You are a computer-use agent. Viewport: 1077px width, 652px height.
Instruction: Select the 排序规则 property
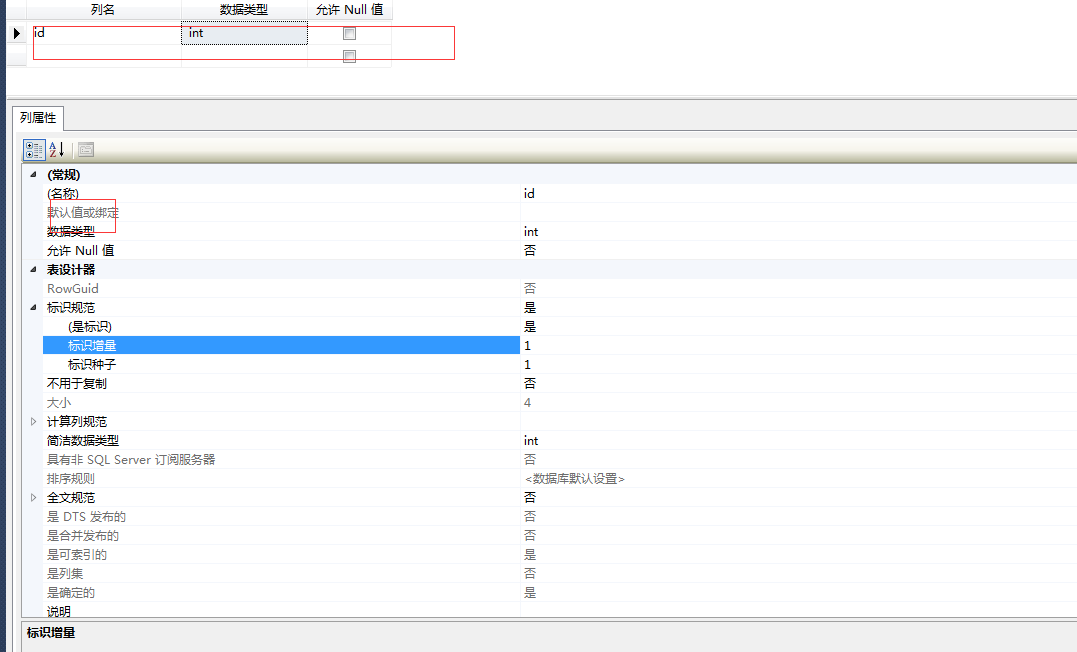point(281,479)
